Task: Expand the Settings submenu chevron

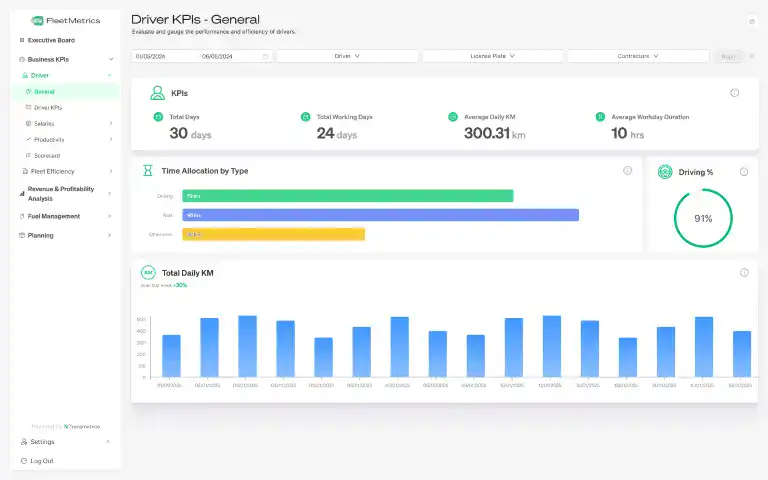Action: pos(108,442)
